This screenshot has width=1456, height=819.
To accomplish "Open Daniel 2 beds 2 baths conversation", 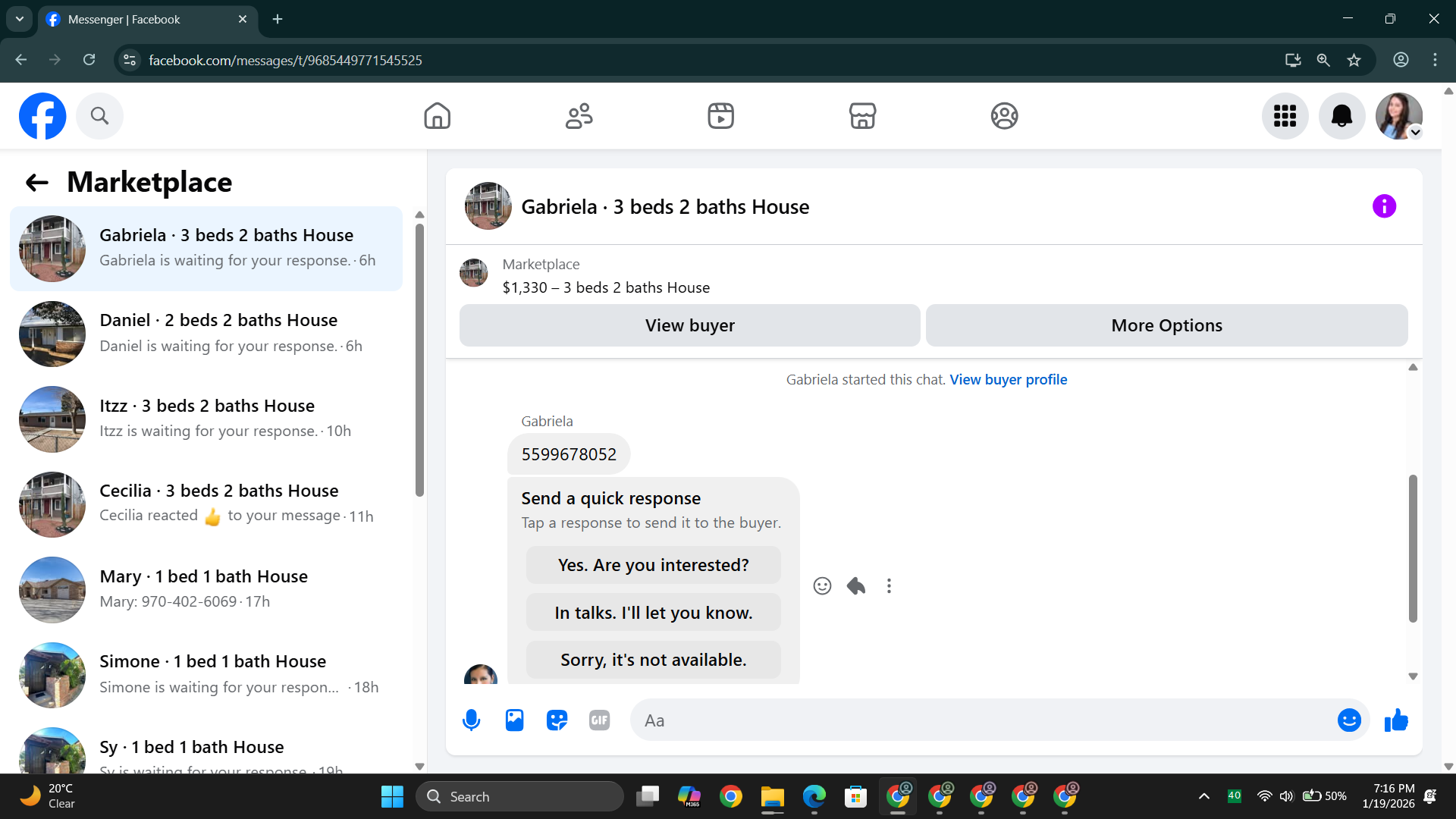I will (x=206, y=333).
